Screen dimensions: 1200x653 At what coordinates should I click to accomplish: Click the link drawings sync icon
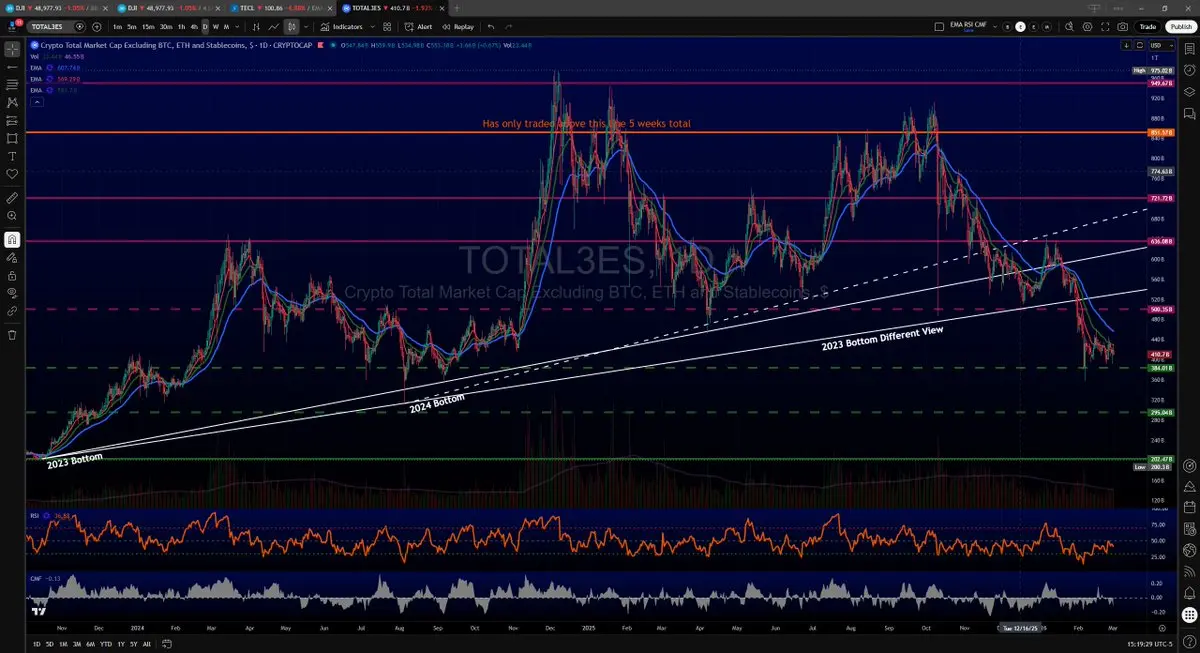coord(12,311)
